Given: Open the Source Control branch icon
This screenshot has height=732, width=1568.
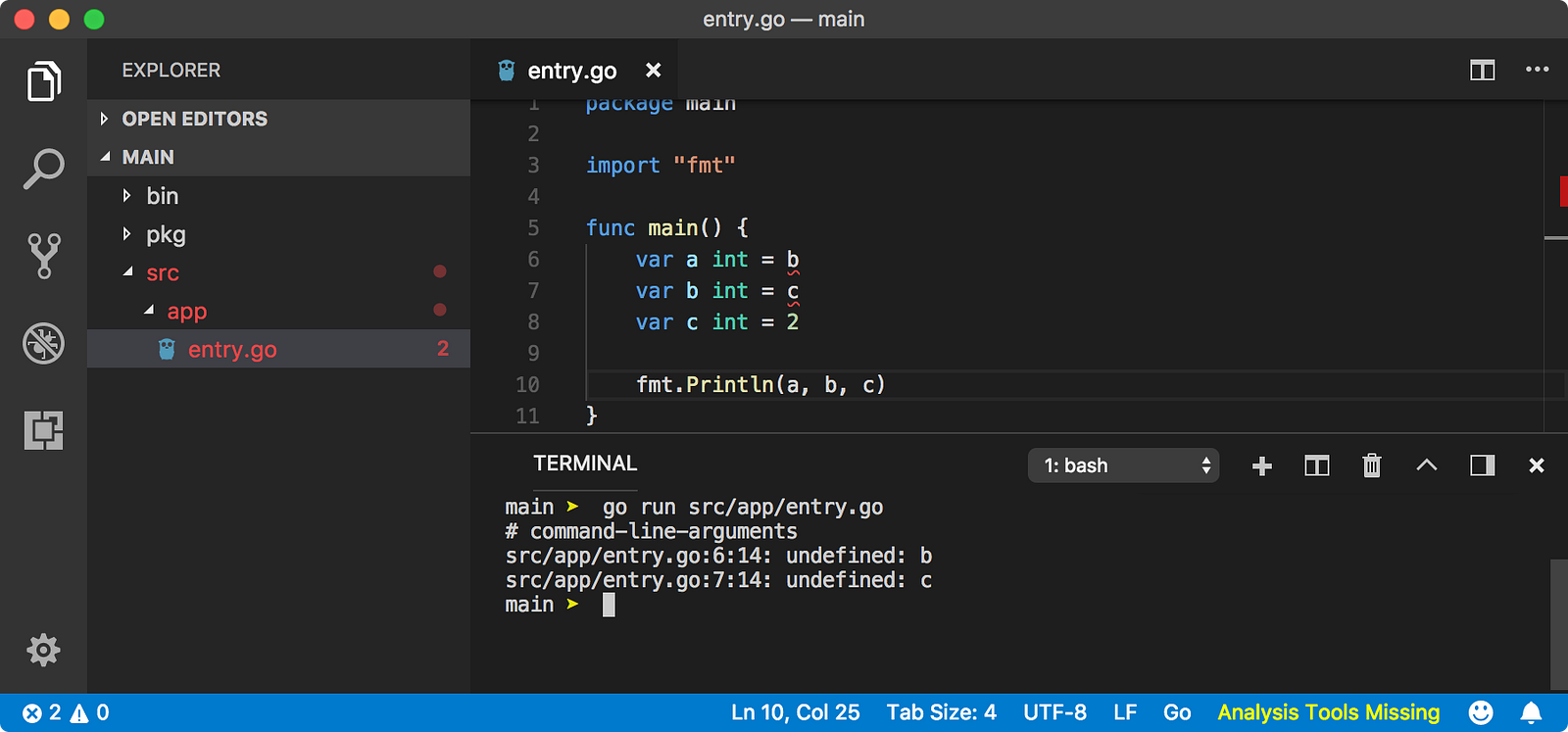Looking at the screenshot, I should click(x=44, y=256).
